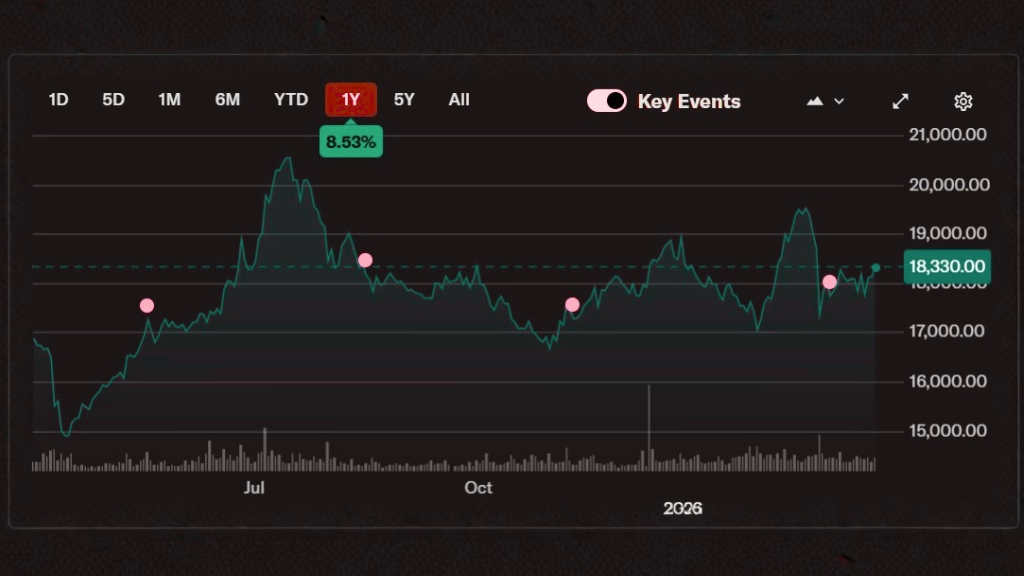The width and height of the screenshot is (1024, 576).
Task: Click the Oct date axis label
Action: [x=478, y=488]
